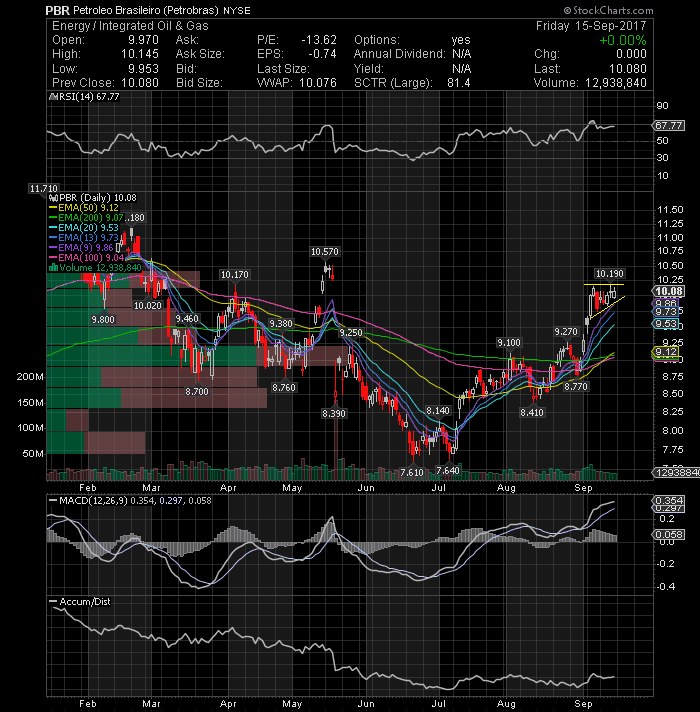Click the 10.570 peak price label

(325, 252)
